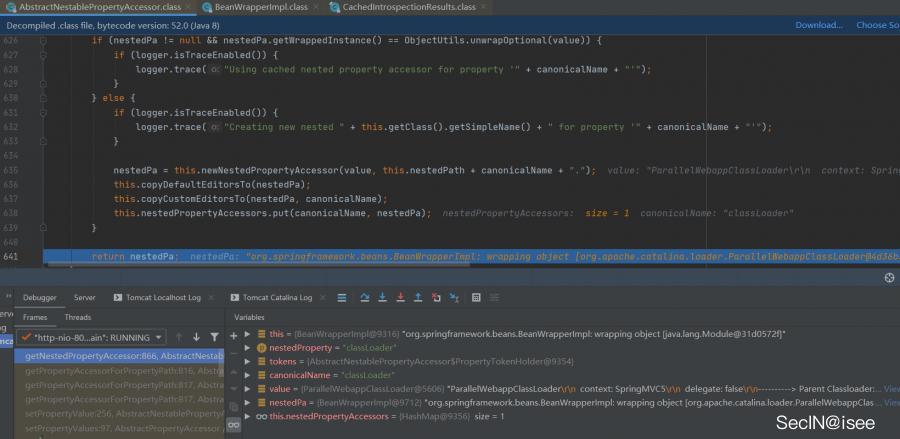This screenshot has height=439, width=900.
Task: Open the Debugger tab
Action: (40, 297)
